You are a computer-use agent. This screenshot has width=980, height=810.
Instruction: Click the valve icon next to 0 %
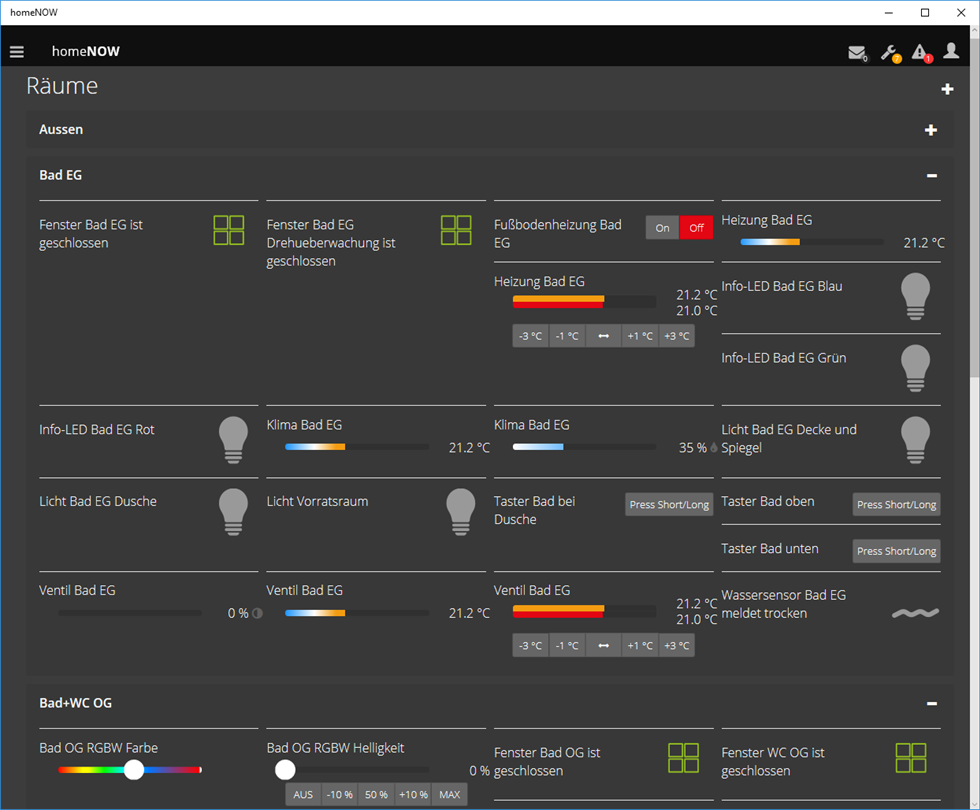[x=257, y=613]
